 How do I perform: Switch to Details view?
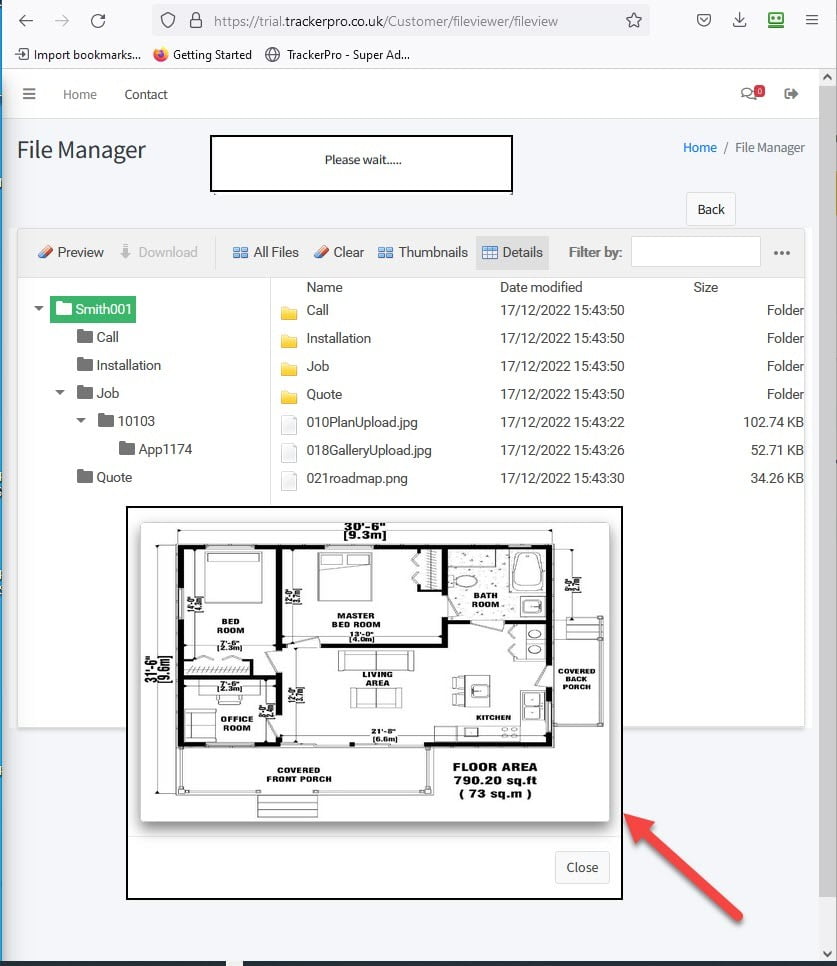coord(512,253)
